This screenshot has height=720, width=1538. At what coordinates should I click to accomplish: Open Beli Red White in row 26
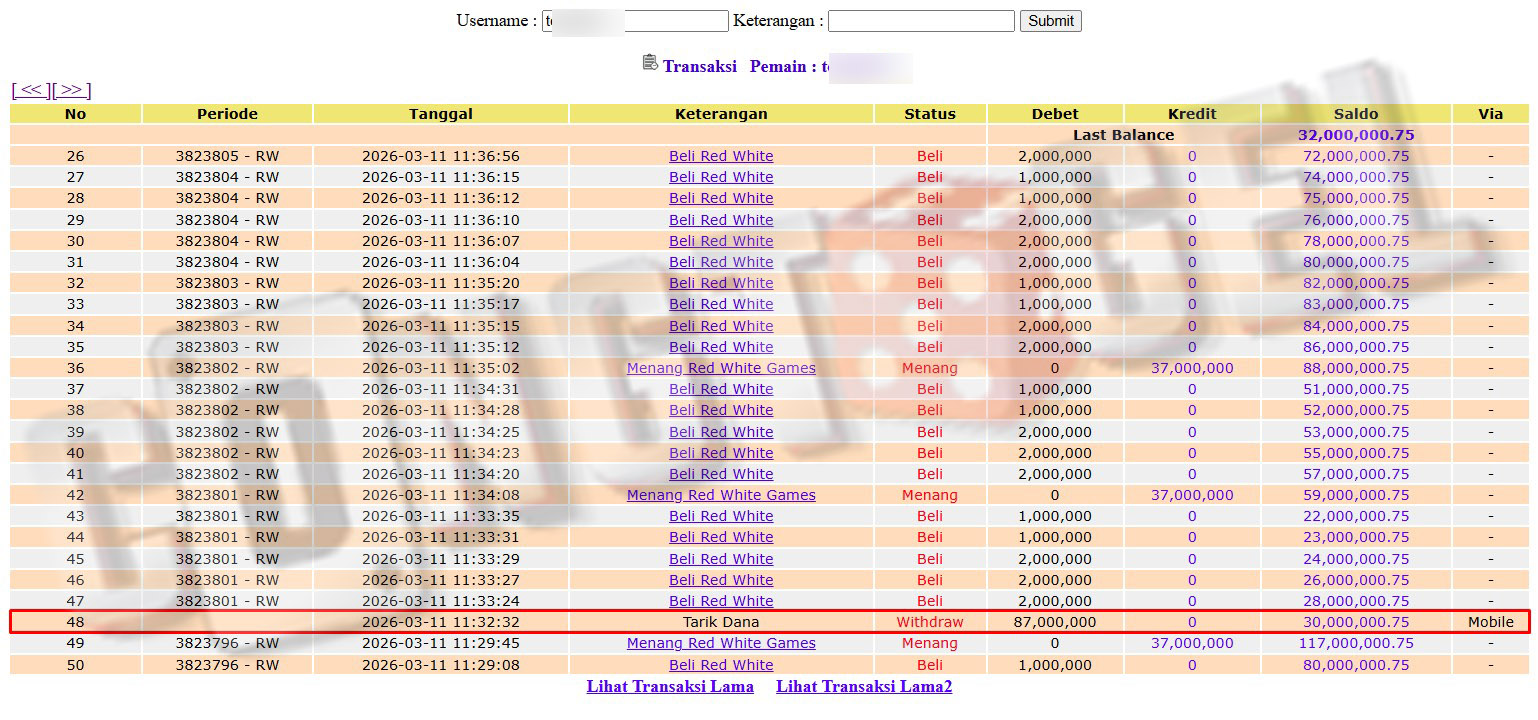pos(721,156)
